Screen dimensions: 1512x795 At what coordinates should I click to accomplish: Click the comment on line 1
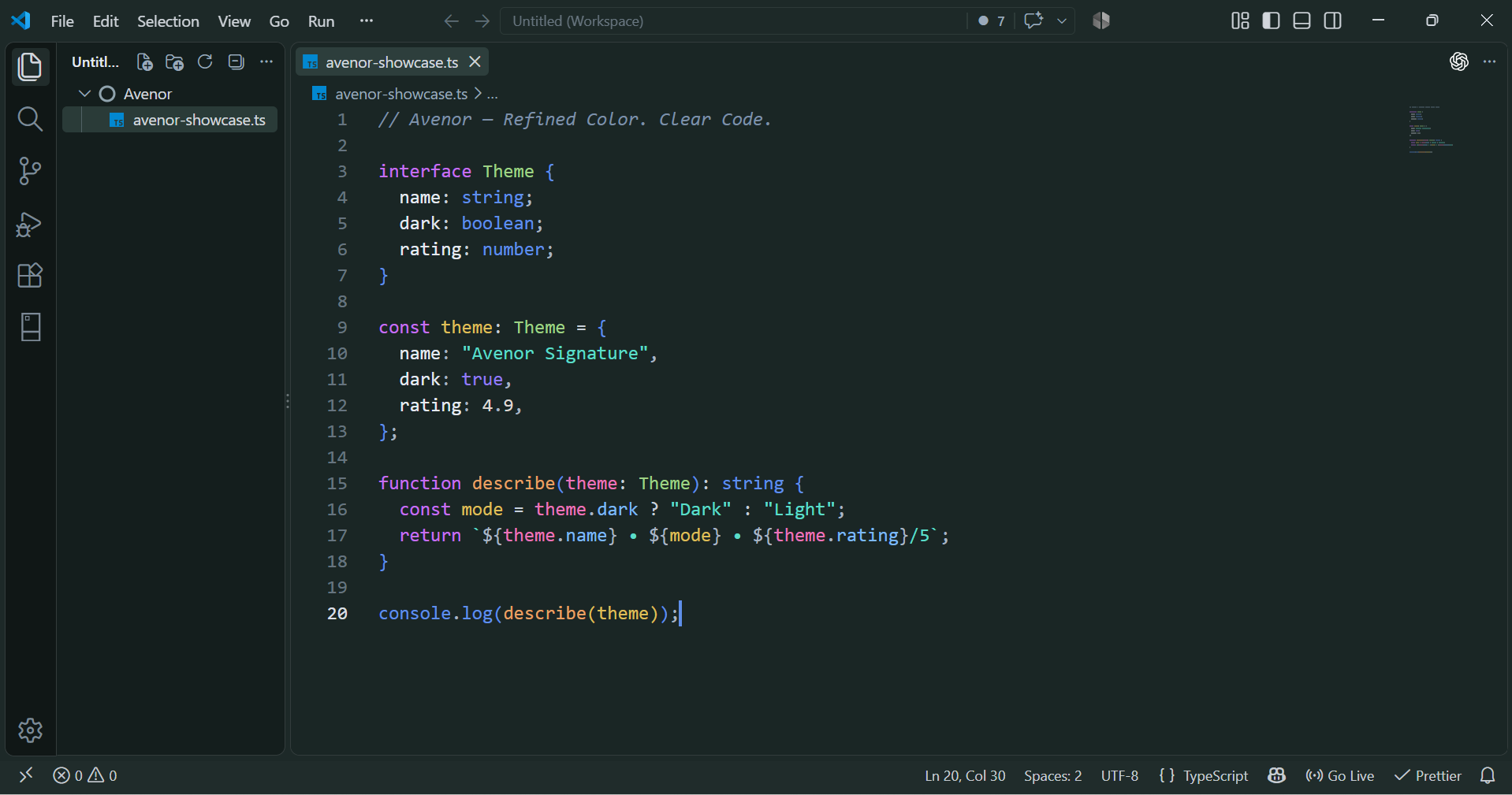click(x=575, y=119)
